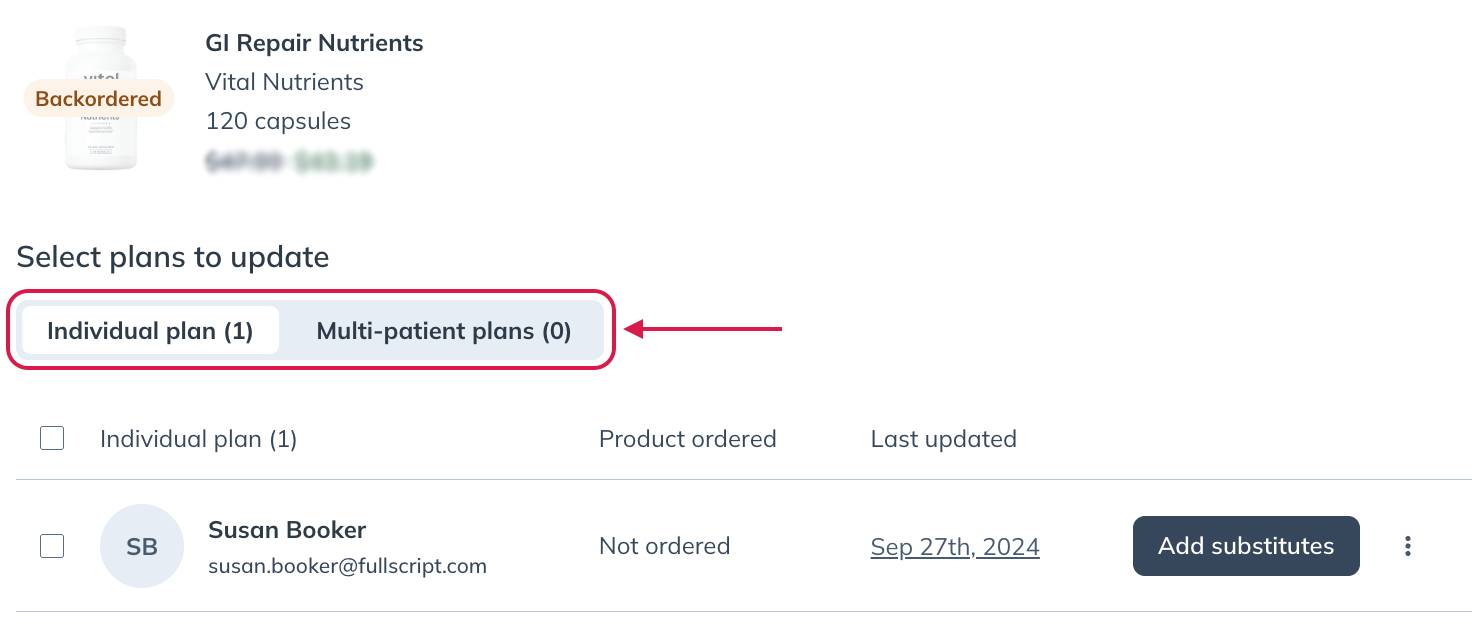Click the Add substitutes button

pos(1245,546)
